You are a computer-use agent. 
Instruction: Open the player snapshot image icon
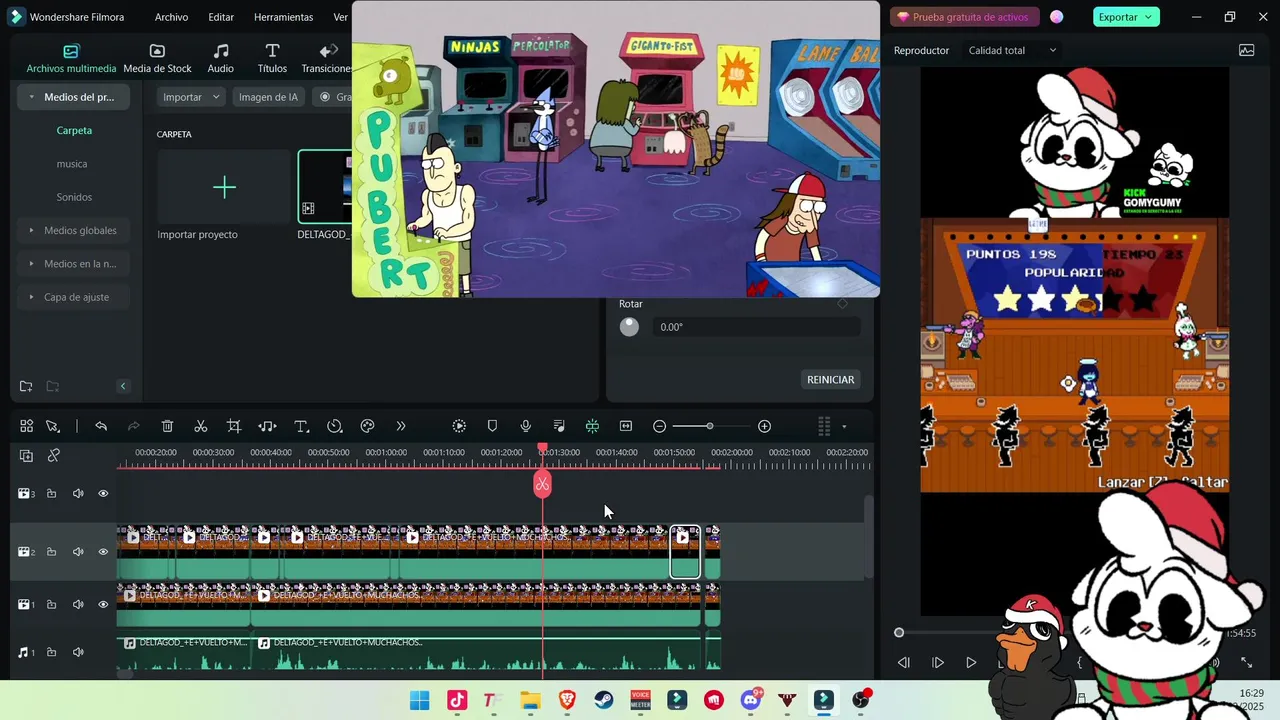tap(1246, 50)
